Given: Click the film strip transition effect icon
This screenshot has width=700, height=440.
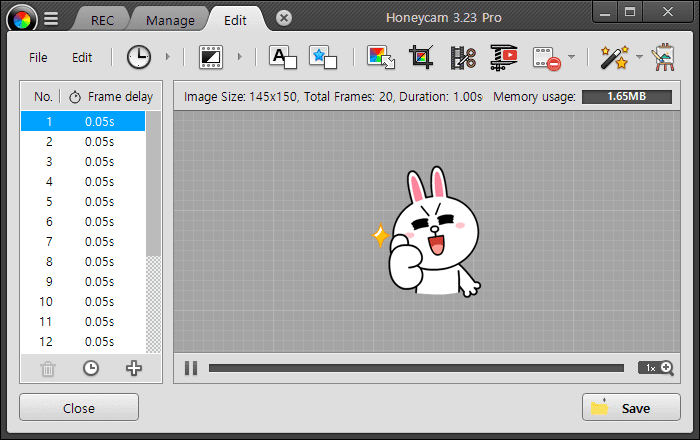Looking at the screenshot, I should 211,58.
